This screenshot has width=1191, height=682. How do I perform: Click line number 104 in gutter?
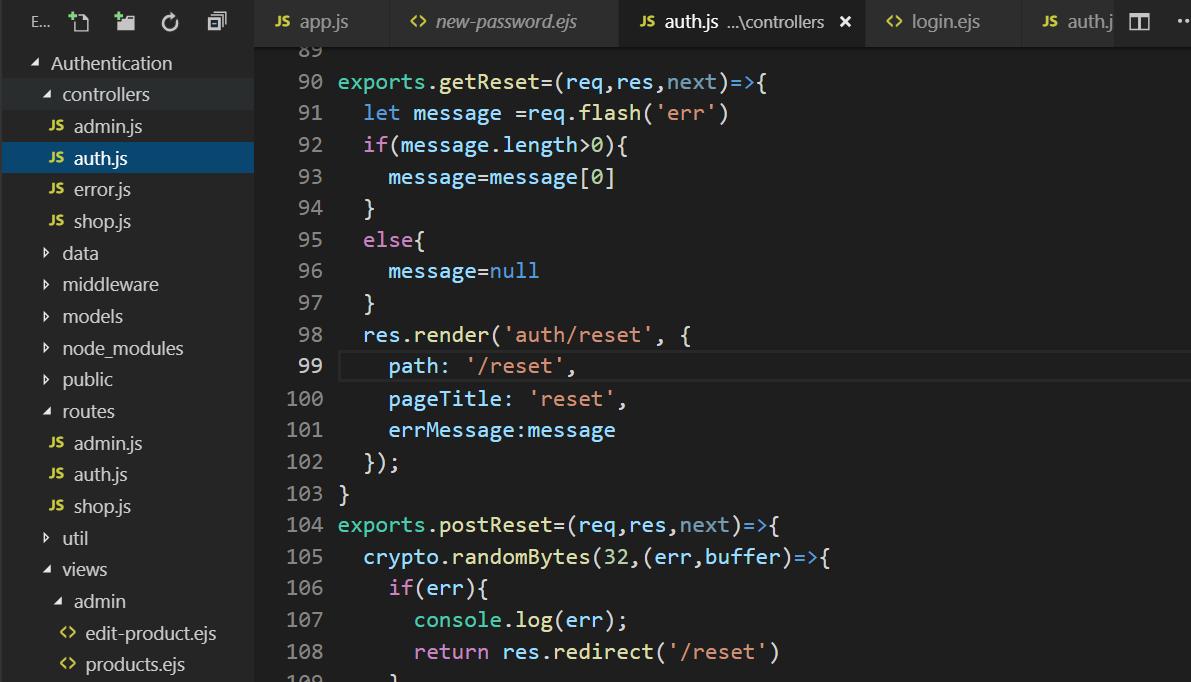305,525
